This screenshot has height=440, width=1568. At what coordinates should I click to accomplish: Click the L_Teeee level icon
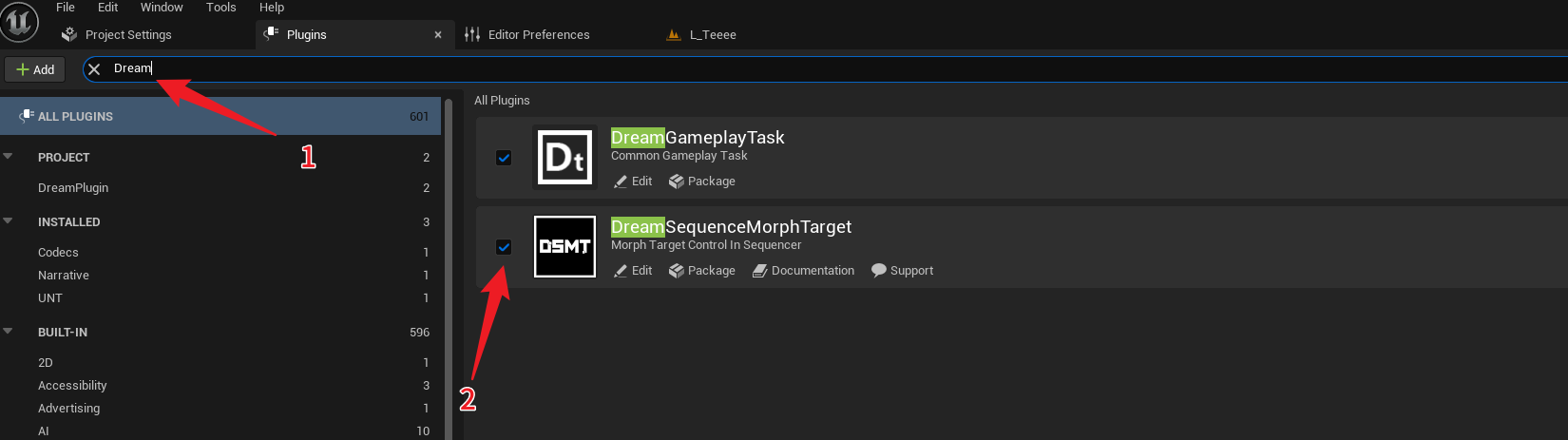pyautogui.click(x=674, y=34)
